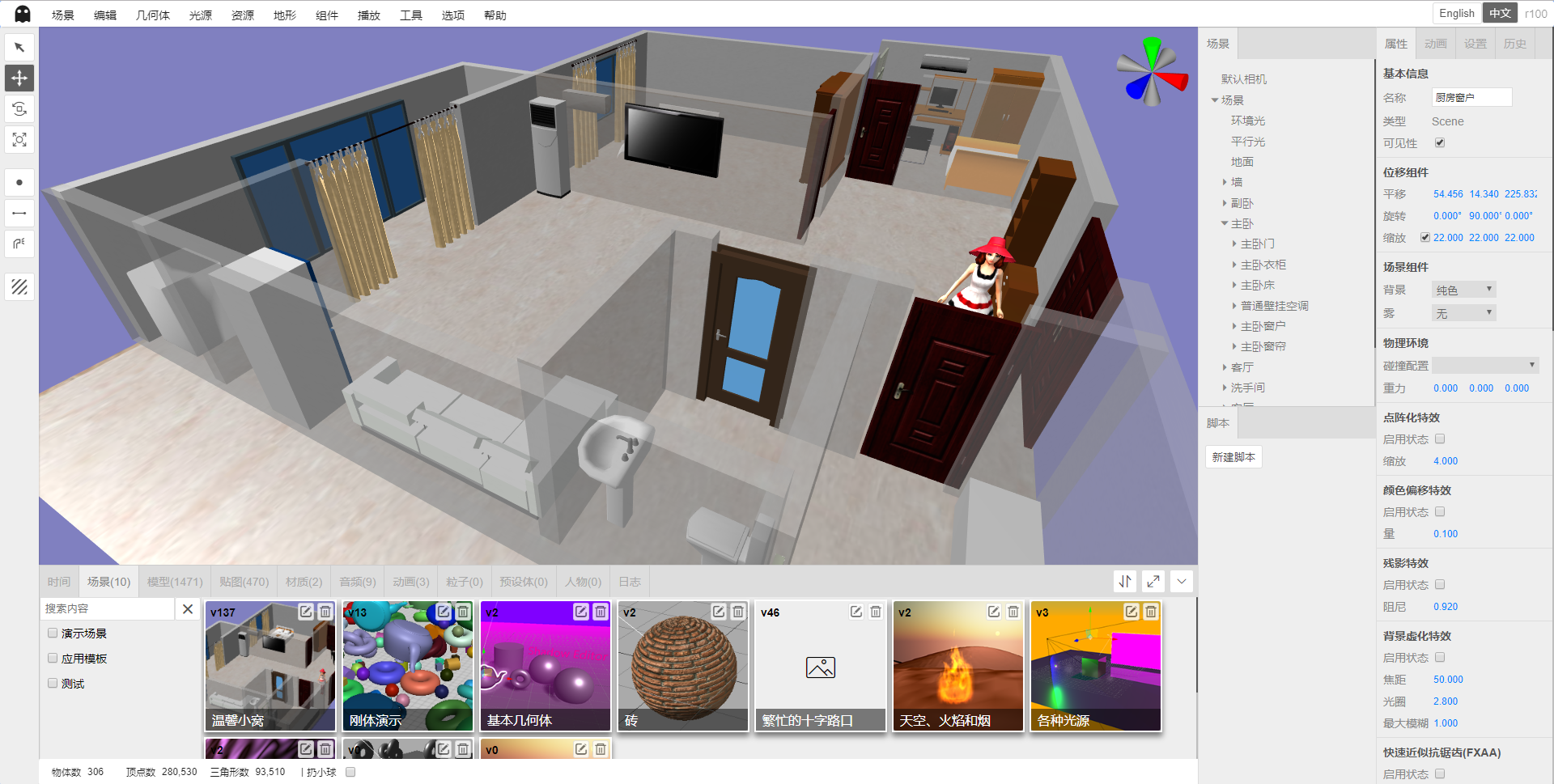Switch to the 动画 properties tab
The image size is (1554, 784).
click(x=1436, y=44)
